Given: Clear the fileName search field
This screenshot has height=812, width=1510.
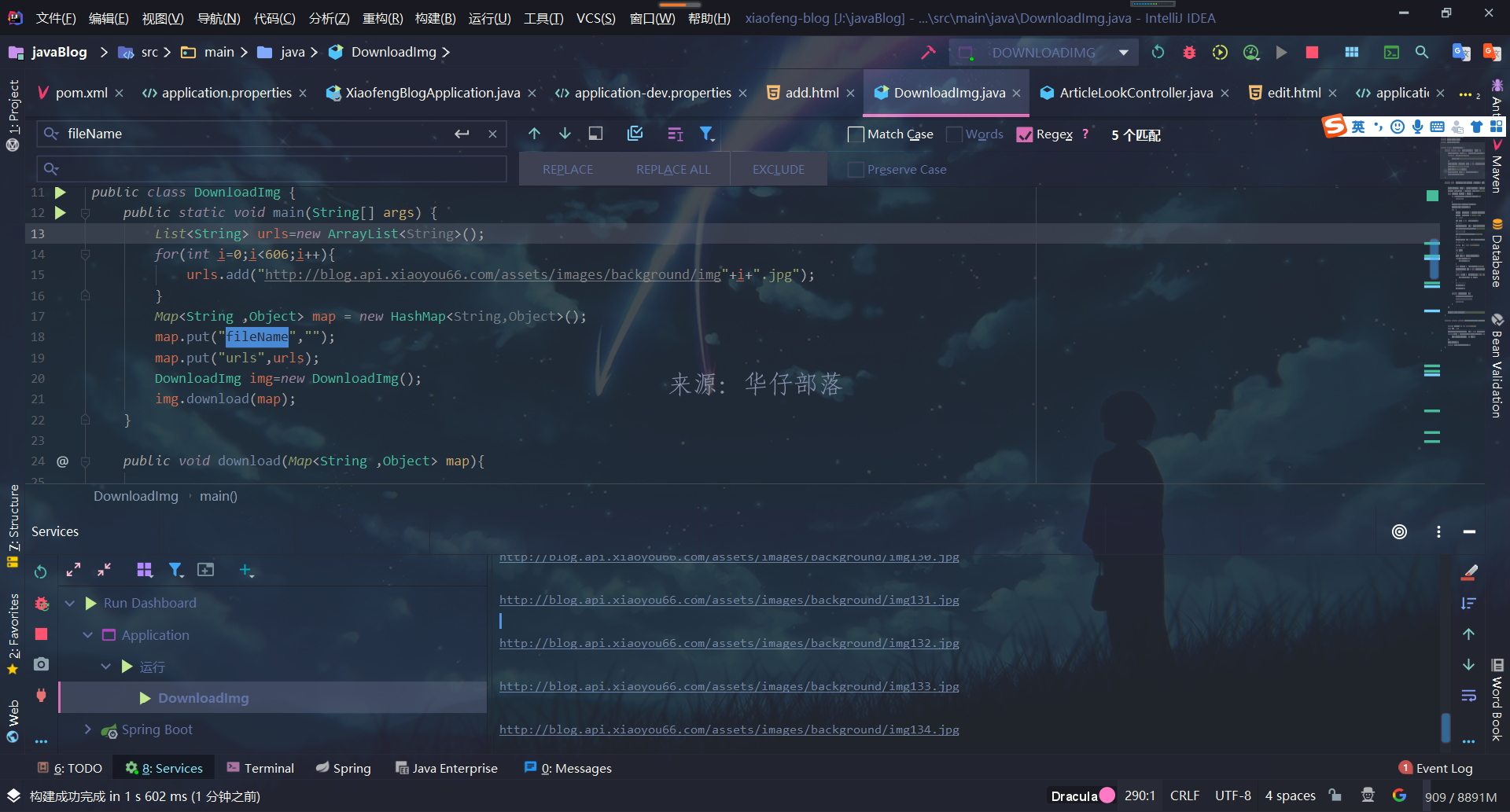Looking at the screenshot, I should click(492, 134).
